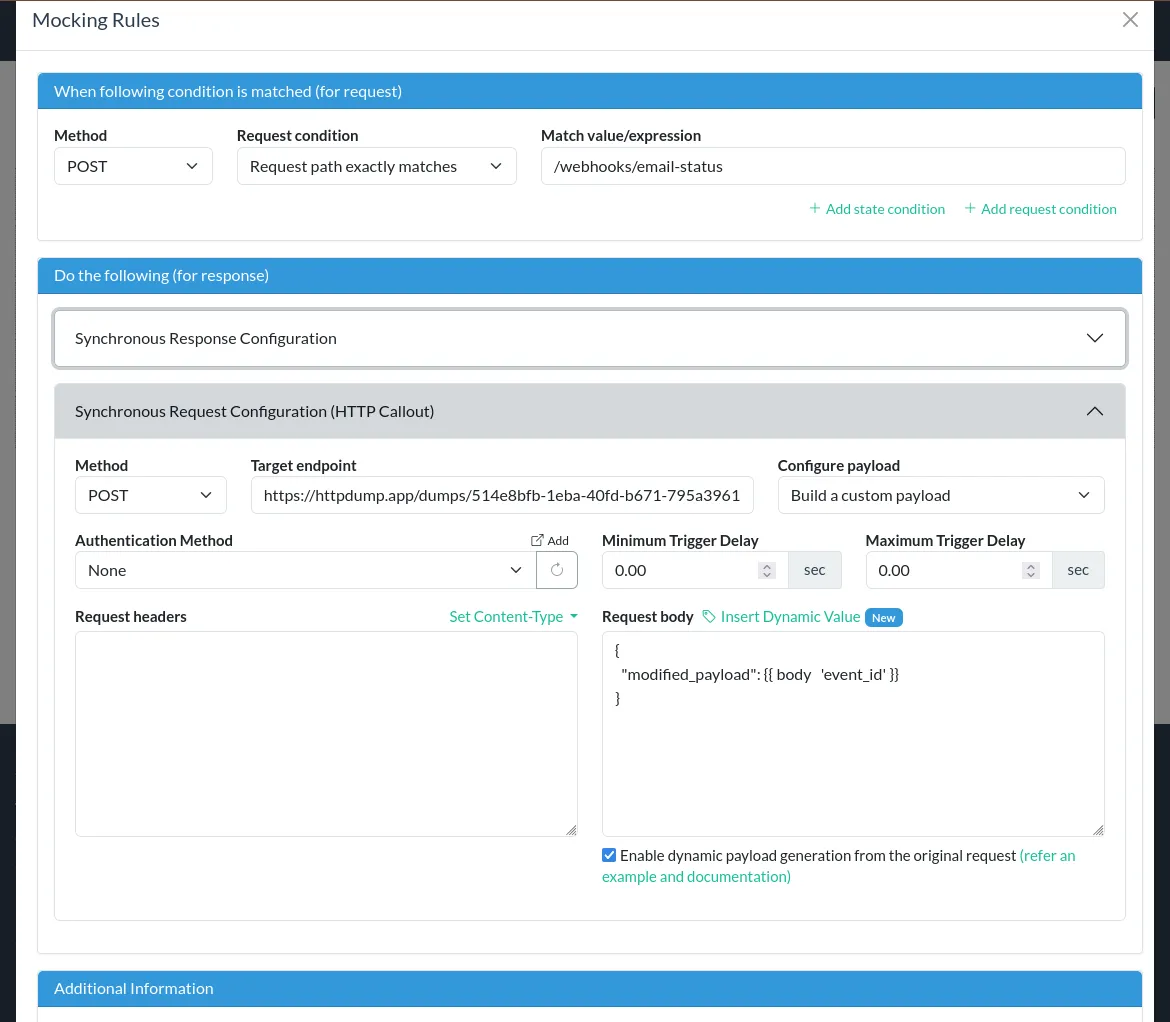
Task: Uncheck Enable dynamic payload generation
Action: [x=608, y=855]
